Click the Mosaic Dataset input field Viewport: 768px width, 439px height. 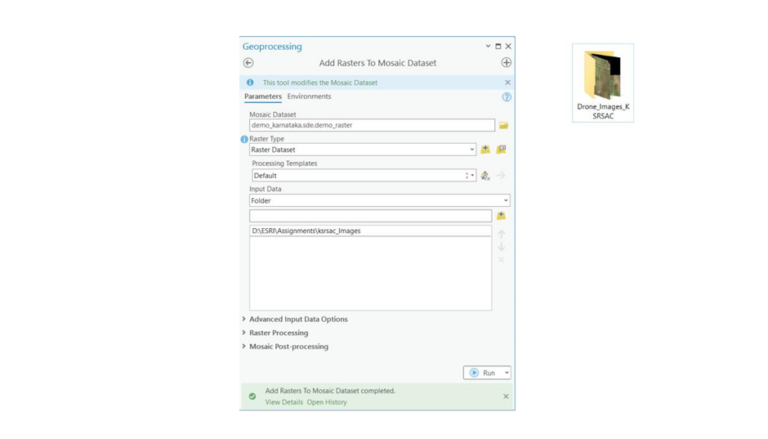click(371, 125)
